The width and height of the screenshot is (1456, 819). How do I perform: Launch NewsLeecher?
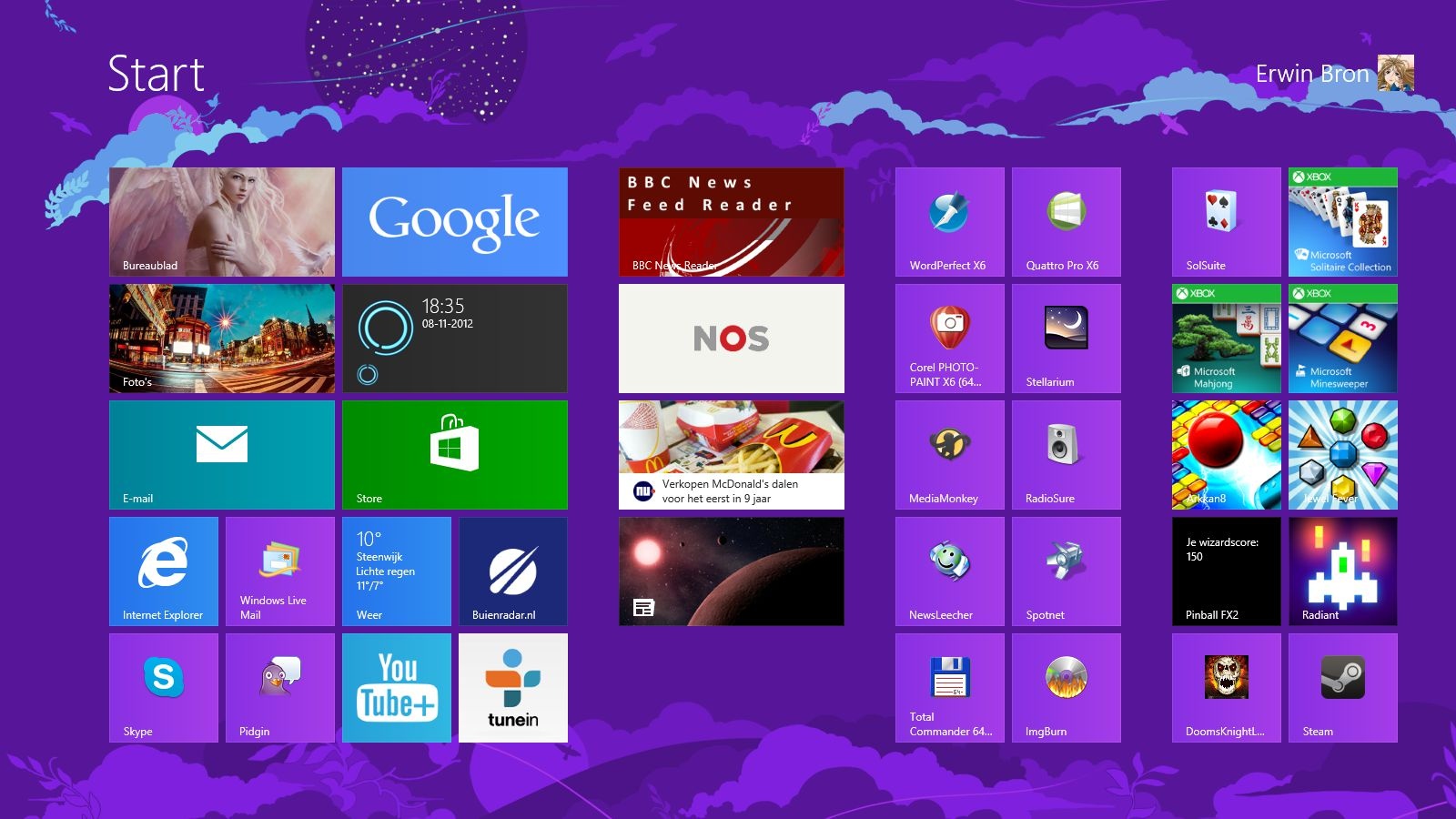pyautogui.click(x=950, y=571)
